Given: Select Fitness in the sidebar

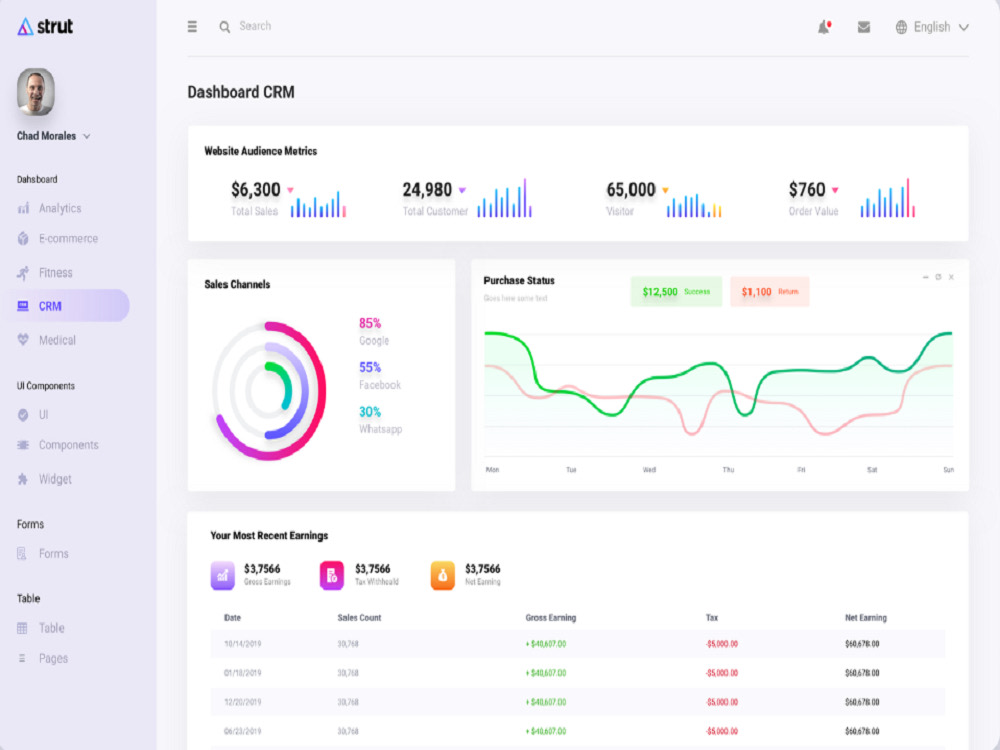Looking at the screenshot, I should [55, 273].
